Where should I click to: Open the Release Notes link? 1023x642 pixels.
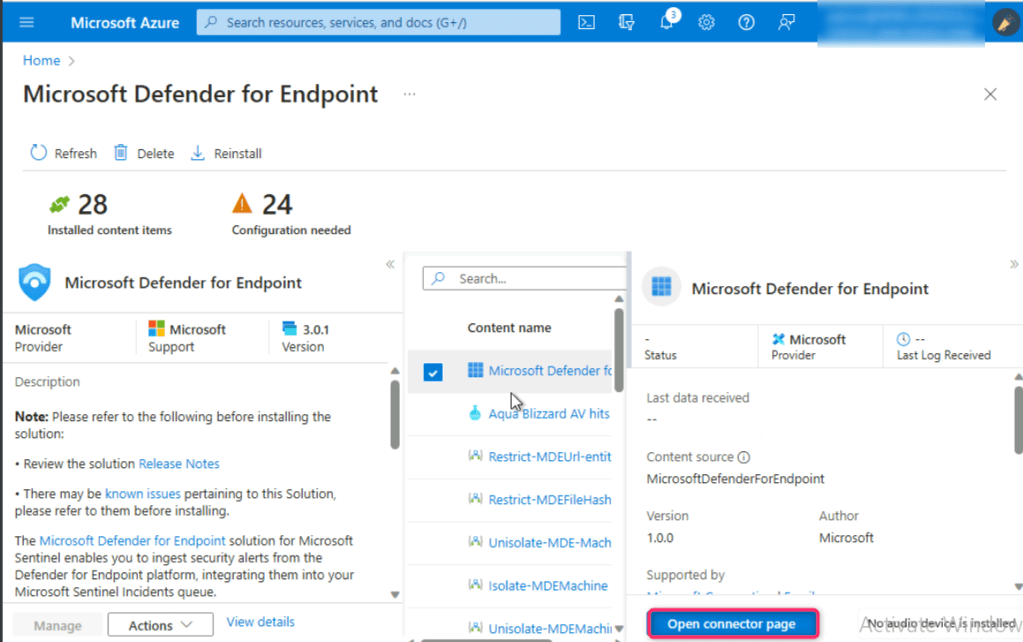(x=179, y=464)
